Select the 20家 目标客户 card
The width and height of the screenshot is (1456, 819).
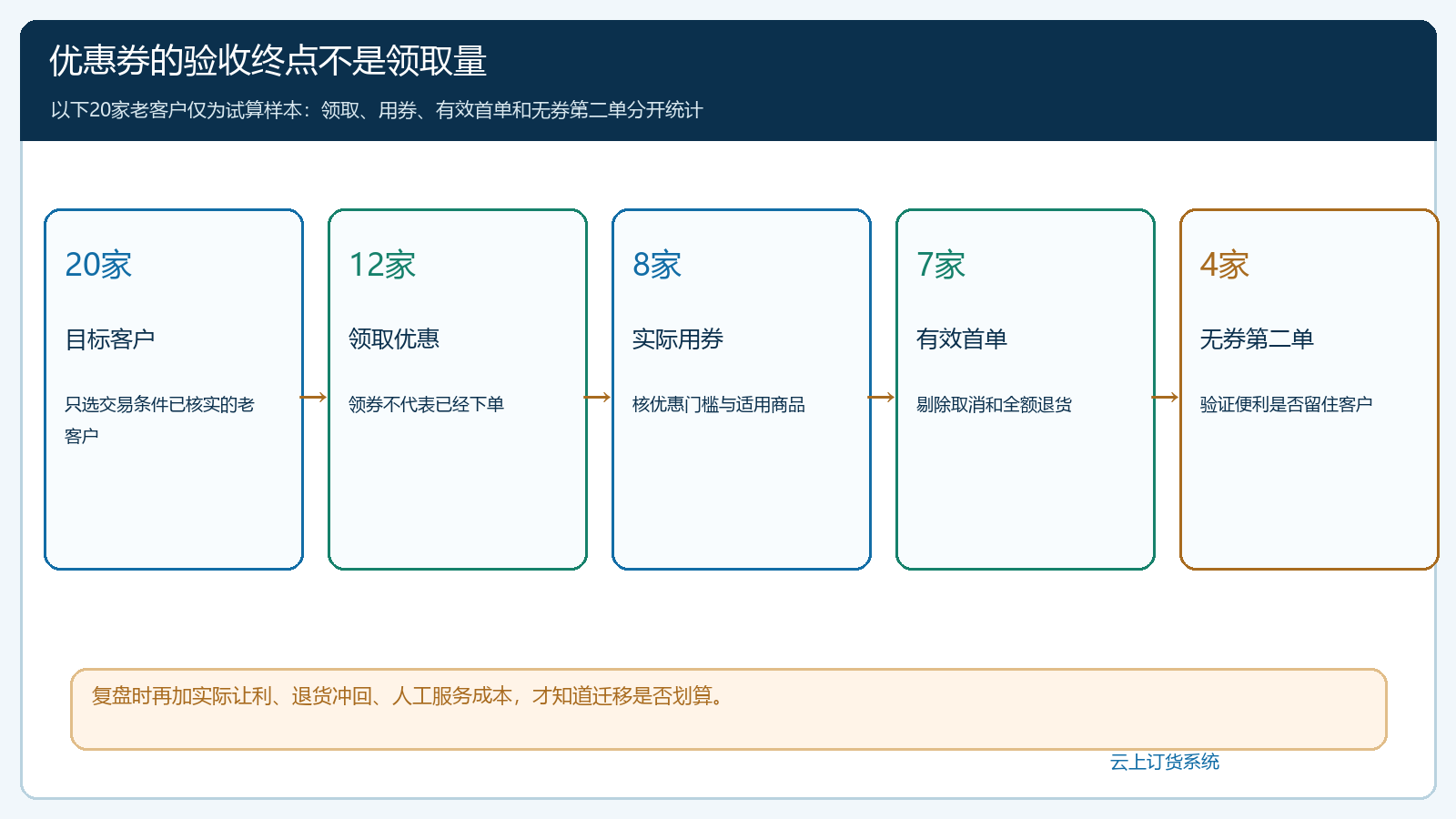[174, 389]
